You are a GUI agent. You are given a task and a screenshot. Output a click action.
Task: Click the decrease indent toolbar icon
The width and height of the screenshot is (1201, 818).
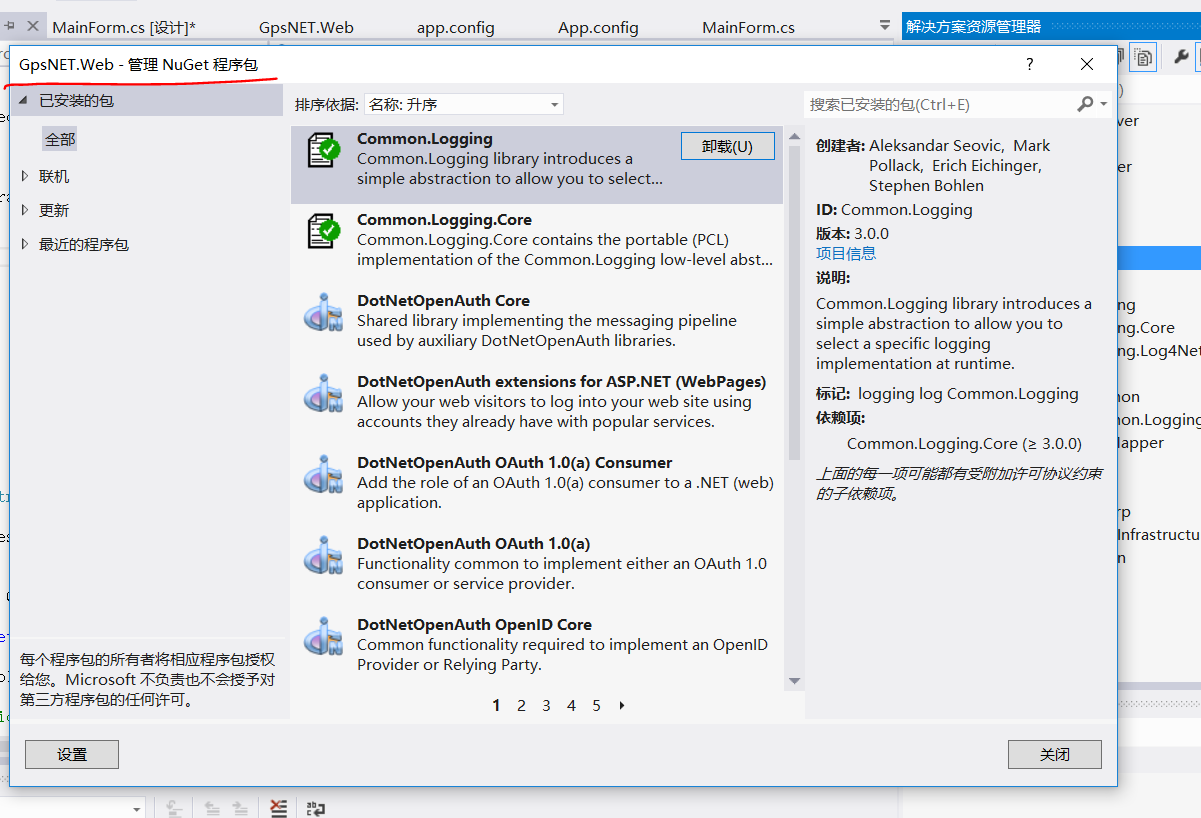212,807
